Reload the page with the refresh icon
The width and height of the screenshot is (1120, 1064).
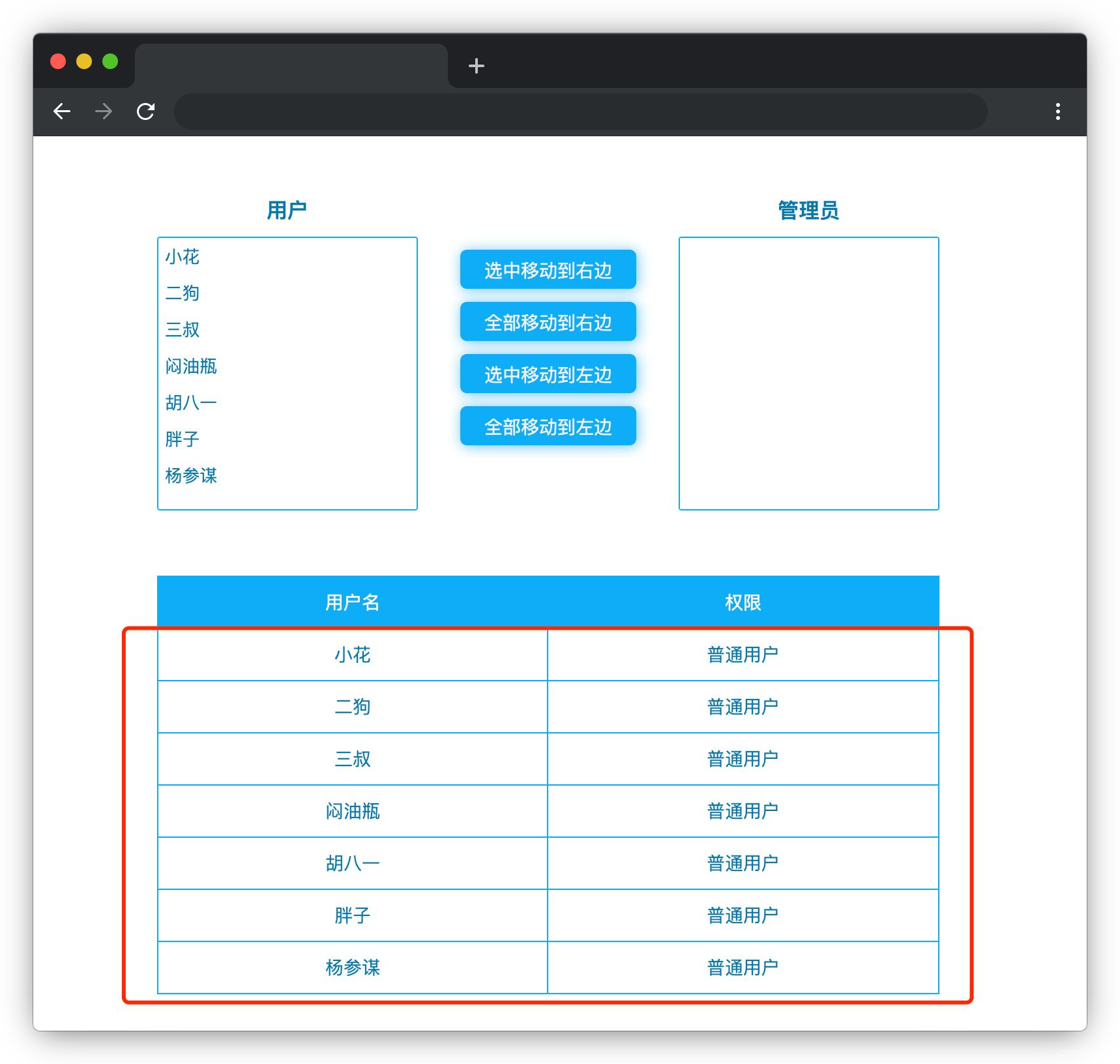point(145,111)
